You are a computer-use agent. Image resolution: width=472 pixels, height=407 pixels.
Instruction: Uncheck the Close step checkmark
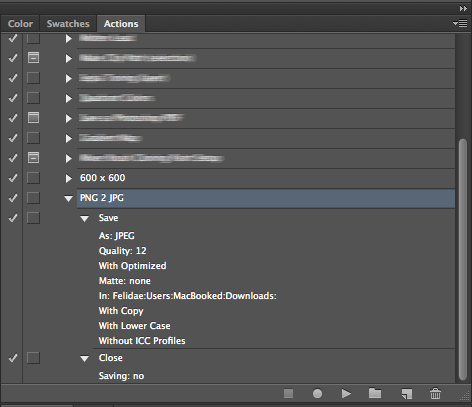(x=13, y=358)
